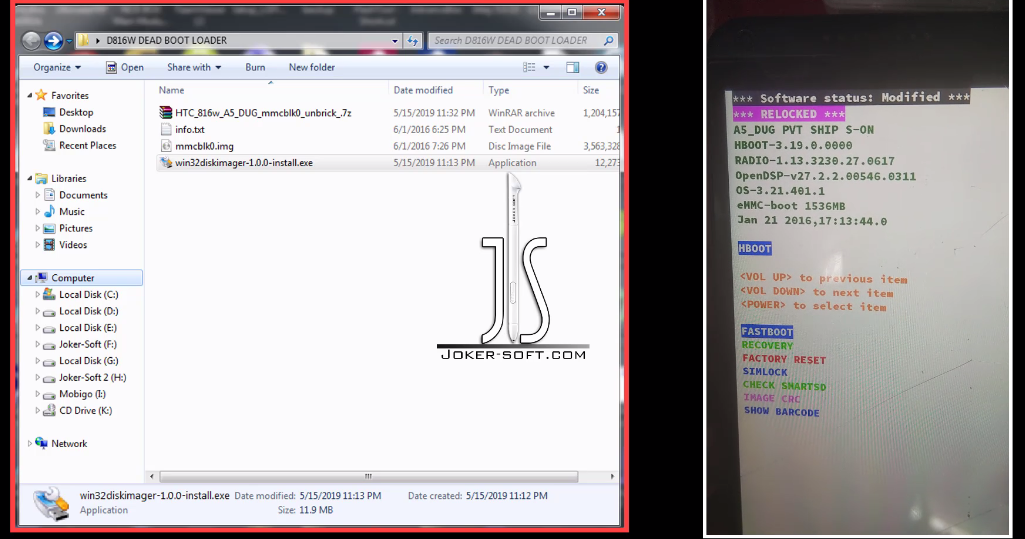Viewport: 1025px width, 539px height.
Task: Click the refresh button beside address bar
Action: (x=412, y=41)
